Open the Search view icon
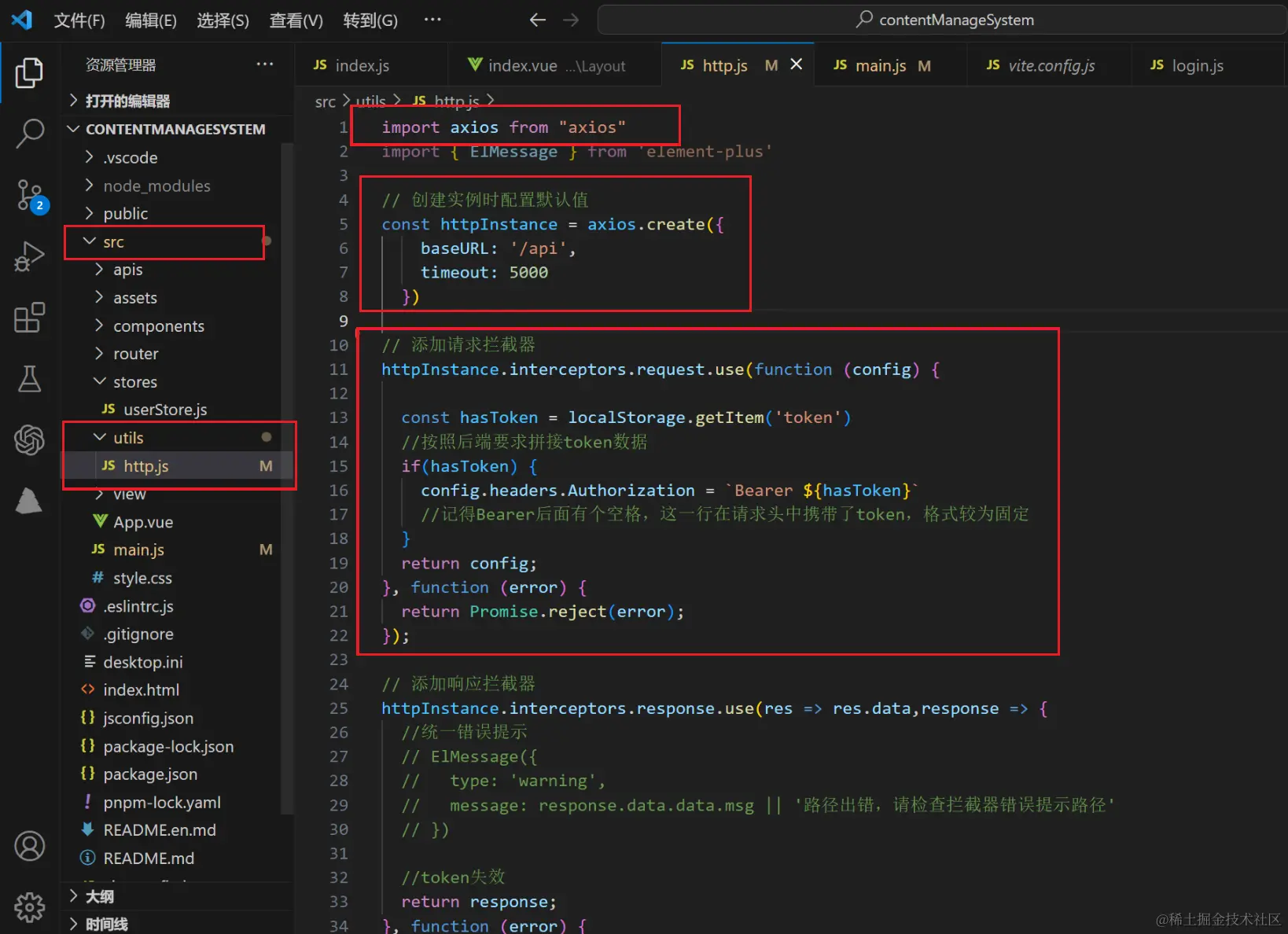This screenshot has height=934, width=1288. (29, 133)
